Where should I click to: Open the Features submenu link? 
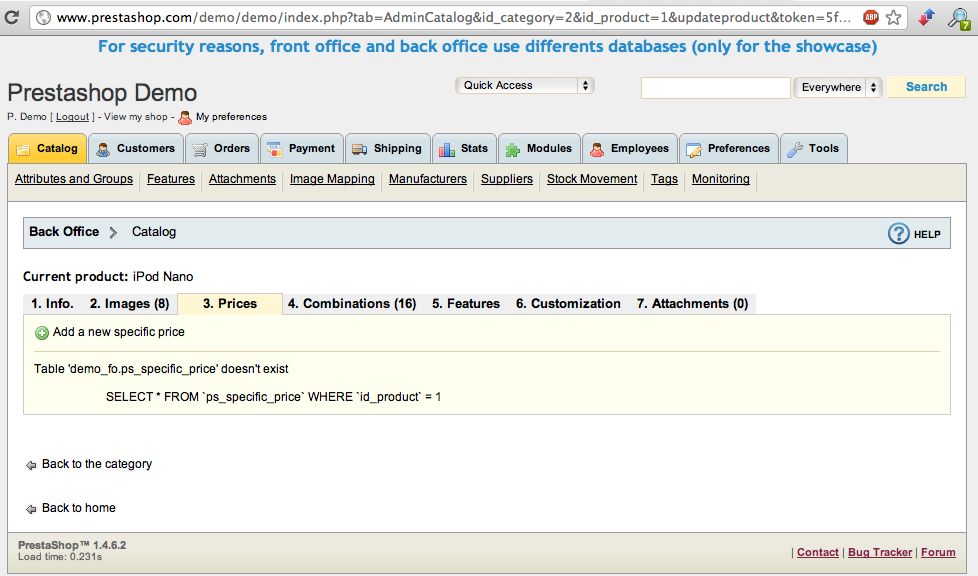point(171,179)
